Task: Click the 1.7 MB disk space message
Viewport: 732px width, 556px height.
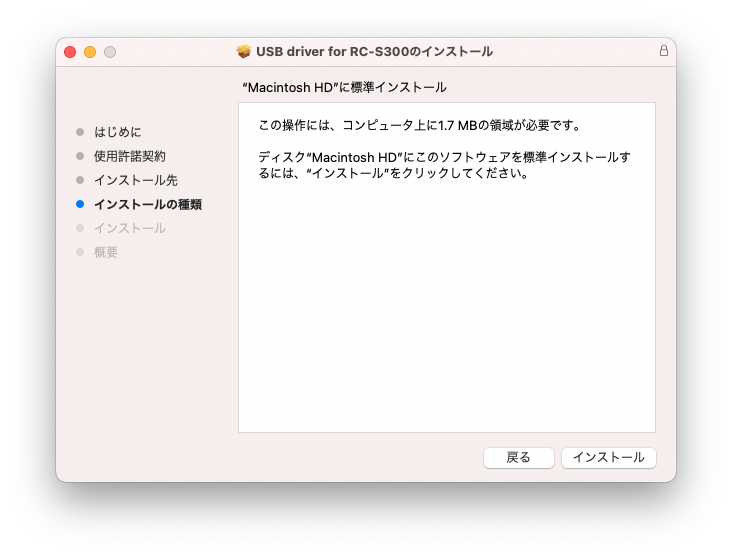Action: pyautogui.click(x=420, y=126)
